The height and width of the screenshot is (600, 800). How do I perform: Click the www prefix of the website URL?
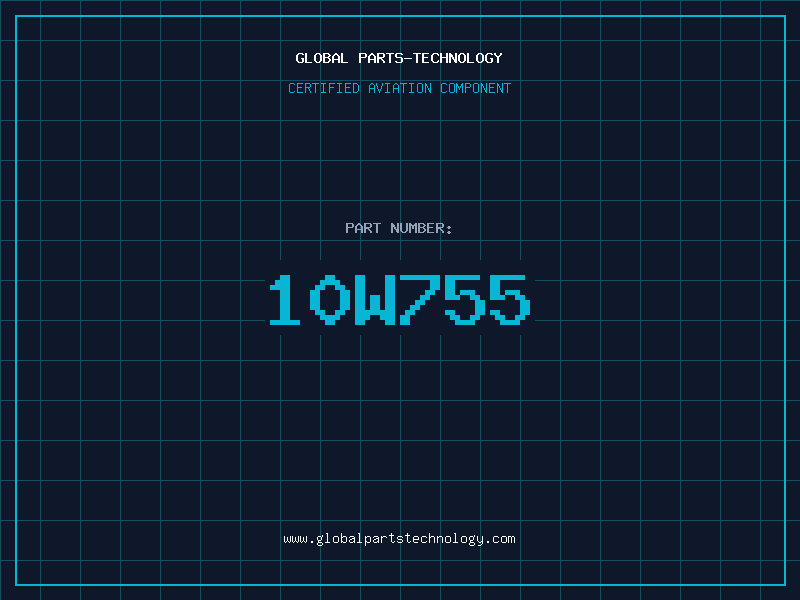295,540
